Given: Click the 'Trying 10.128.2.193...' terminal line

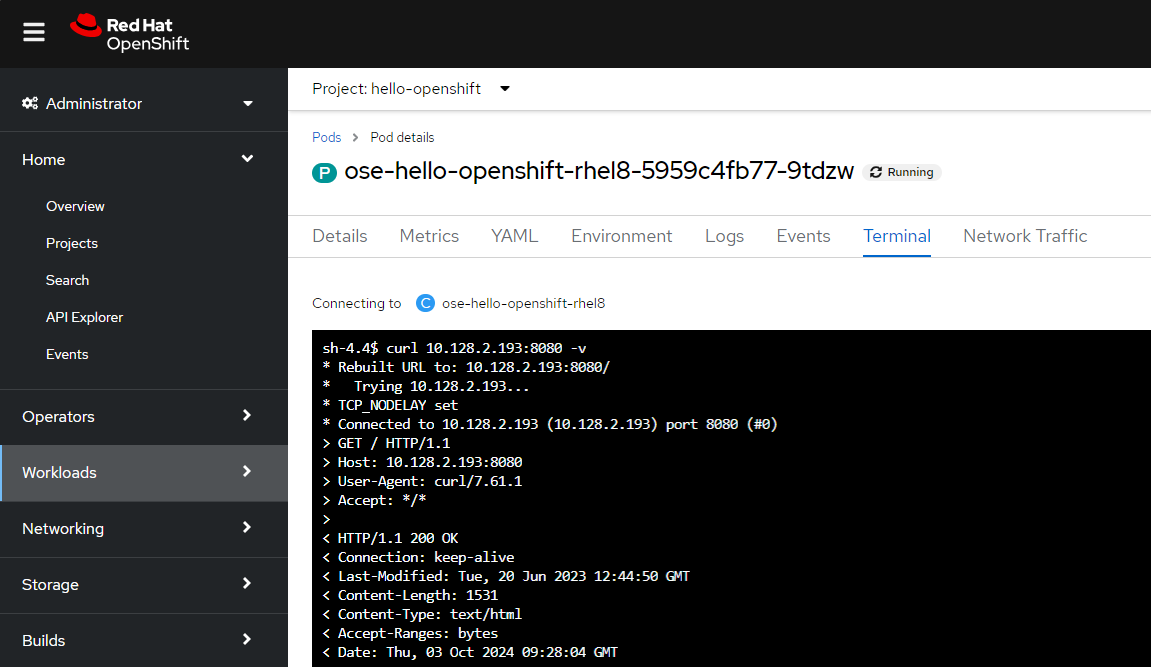Looking at the screenshot, I should (426, 386).
